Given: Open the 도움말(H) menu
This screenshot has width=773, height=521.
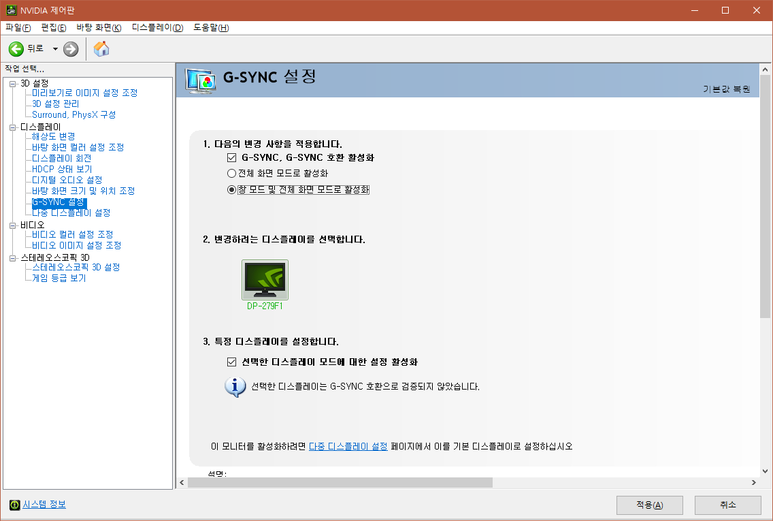Looking at the screenshot, I should pyautogui.click(x=211, y=28).
